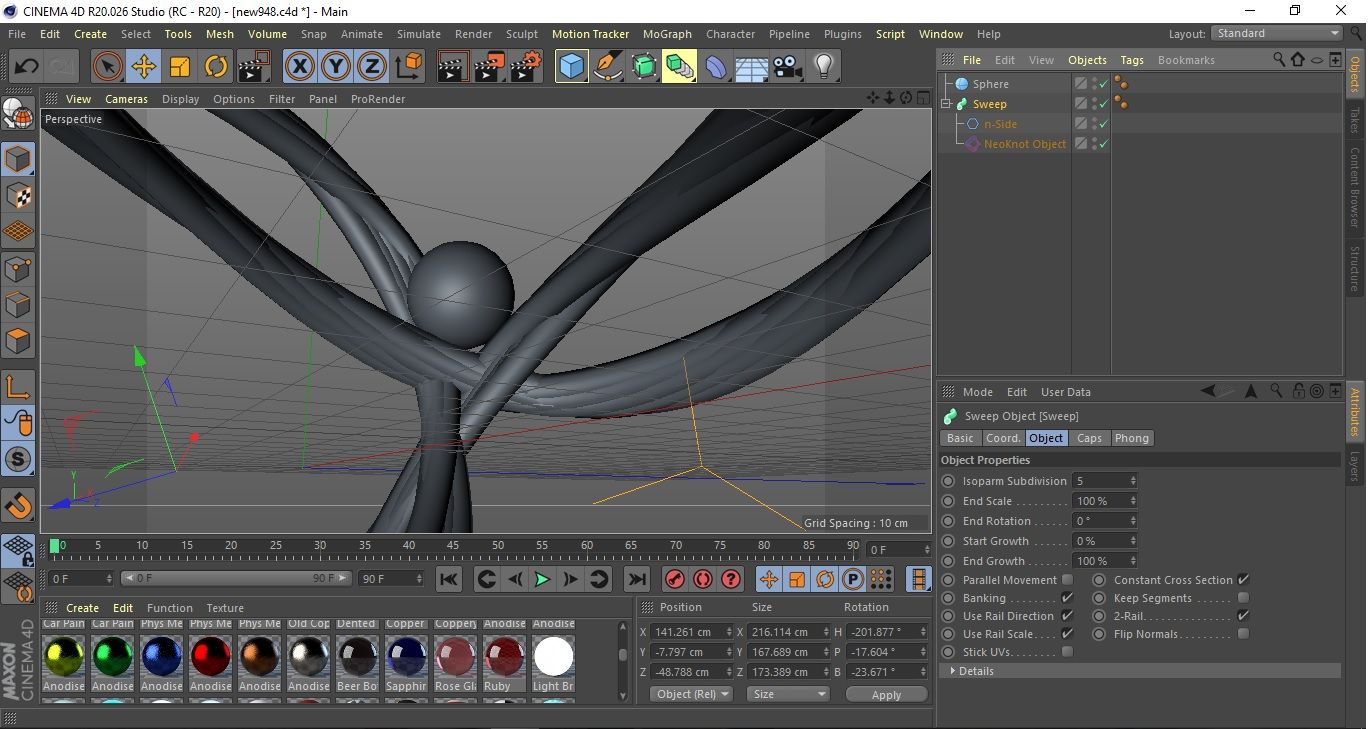
Task: Select the NeoKnot Object in tree
Action: tap(1024, 144)
